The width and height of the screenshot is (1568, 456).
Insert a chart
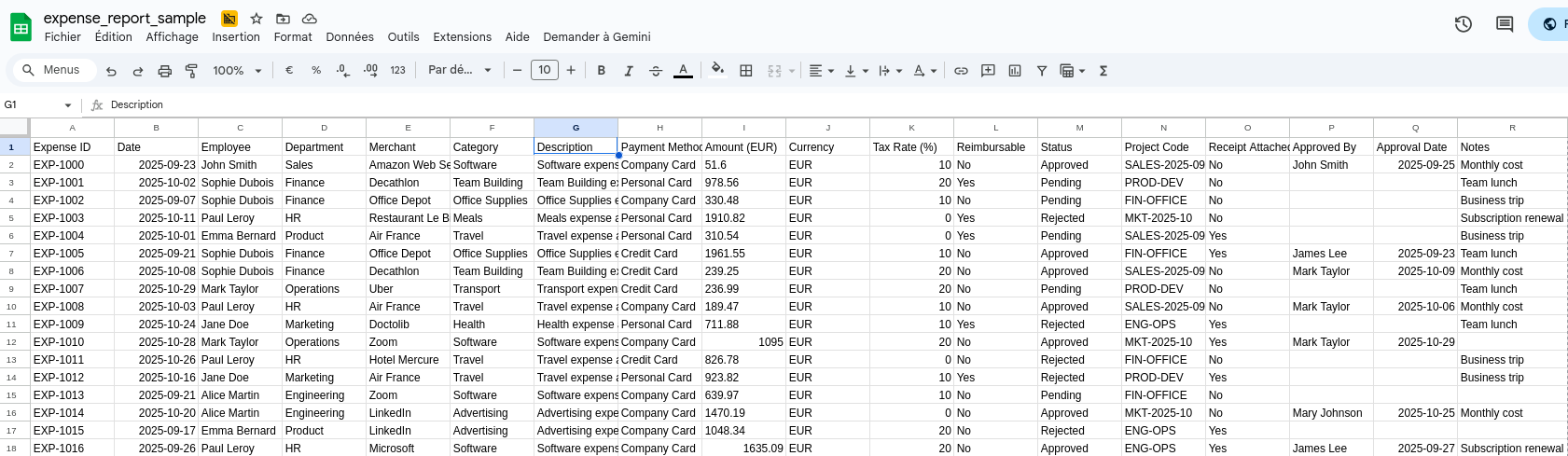[1015, 70]
